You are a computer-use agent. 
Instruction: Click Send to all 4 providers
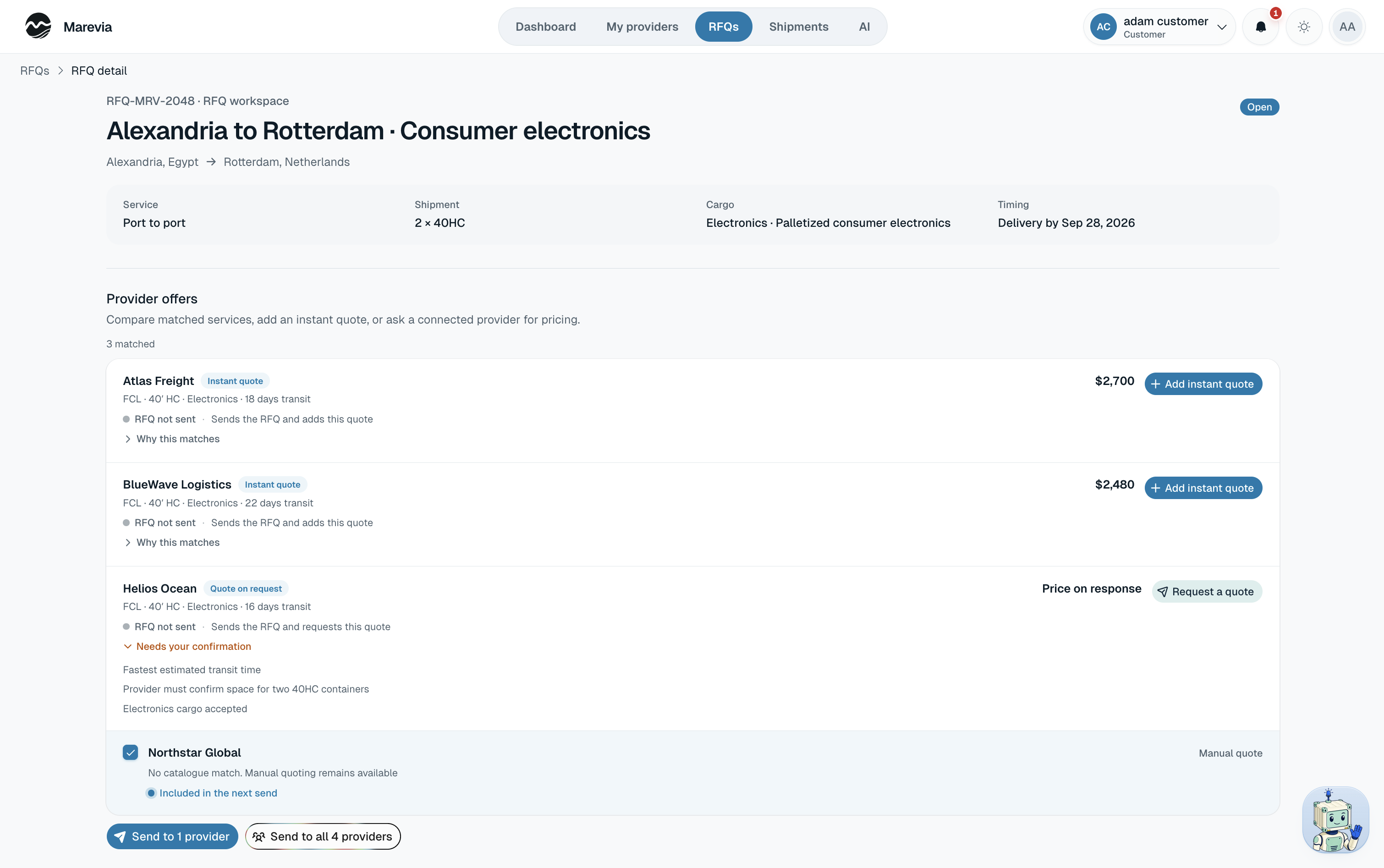pos(323,836)
